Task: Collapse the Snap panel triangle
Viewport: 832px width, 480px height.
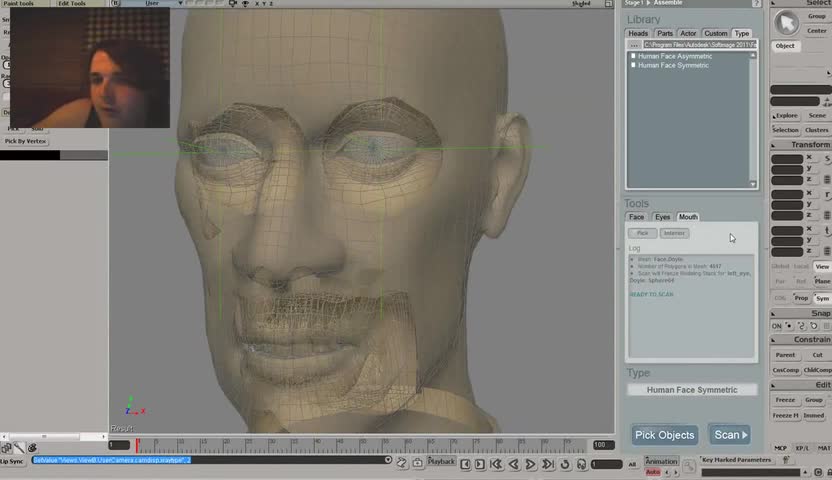Action: coord(773,313)
